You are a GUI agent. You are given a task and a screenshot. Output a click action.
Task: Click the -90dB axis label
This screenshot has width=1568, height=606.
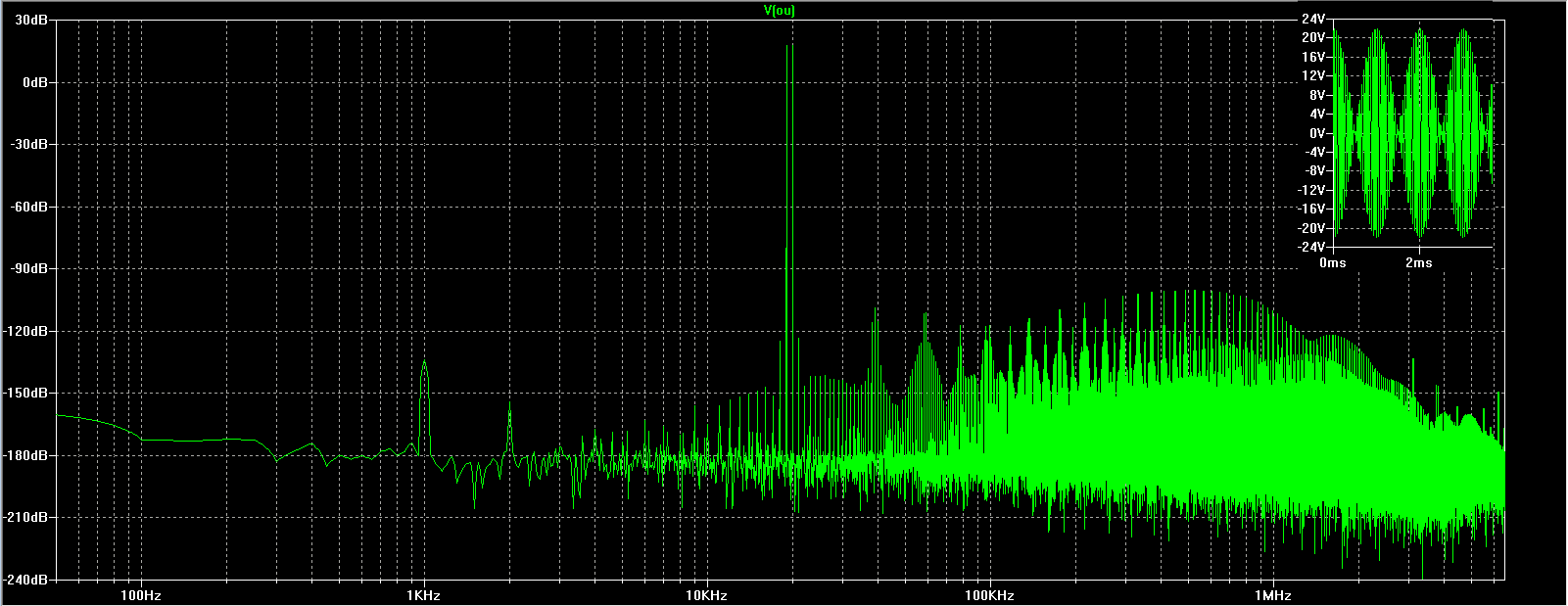coord(29,269)
